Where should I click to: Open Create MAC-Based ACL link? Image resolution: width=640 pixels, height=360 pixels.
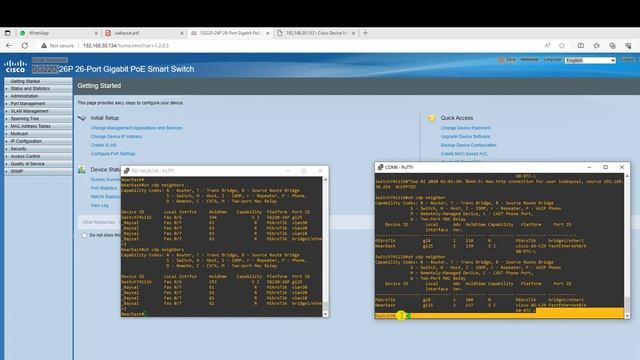(464, 154)
